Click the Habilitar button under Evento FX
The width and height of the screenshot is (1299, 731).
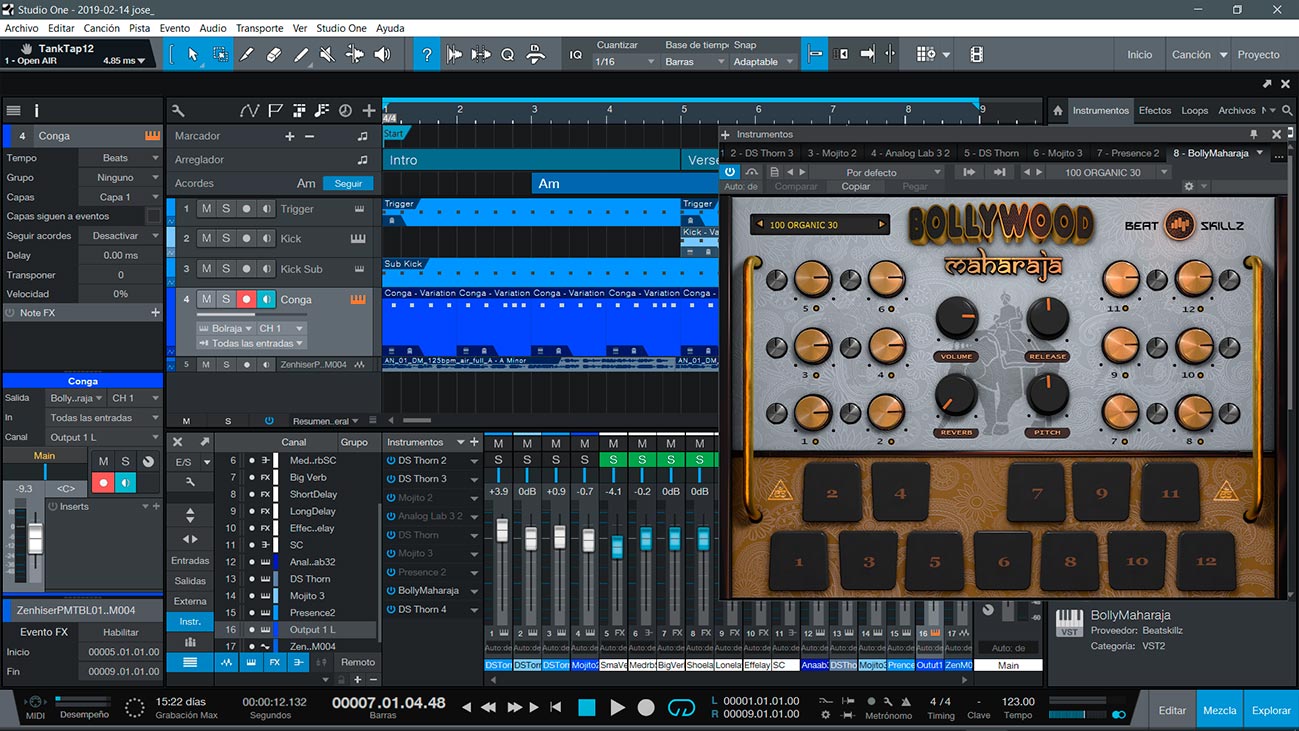121,632
